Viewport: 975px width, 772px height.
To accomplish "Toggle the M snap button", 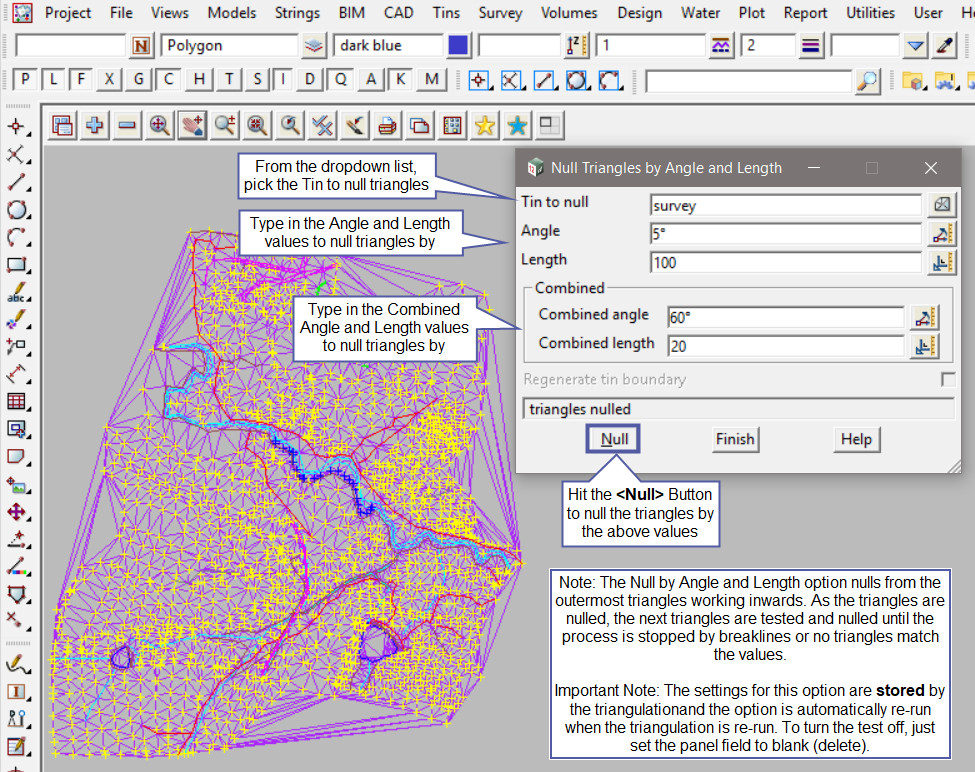I will click(431, 80).
